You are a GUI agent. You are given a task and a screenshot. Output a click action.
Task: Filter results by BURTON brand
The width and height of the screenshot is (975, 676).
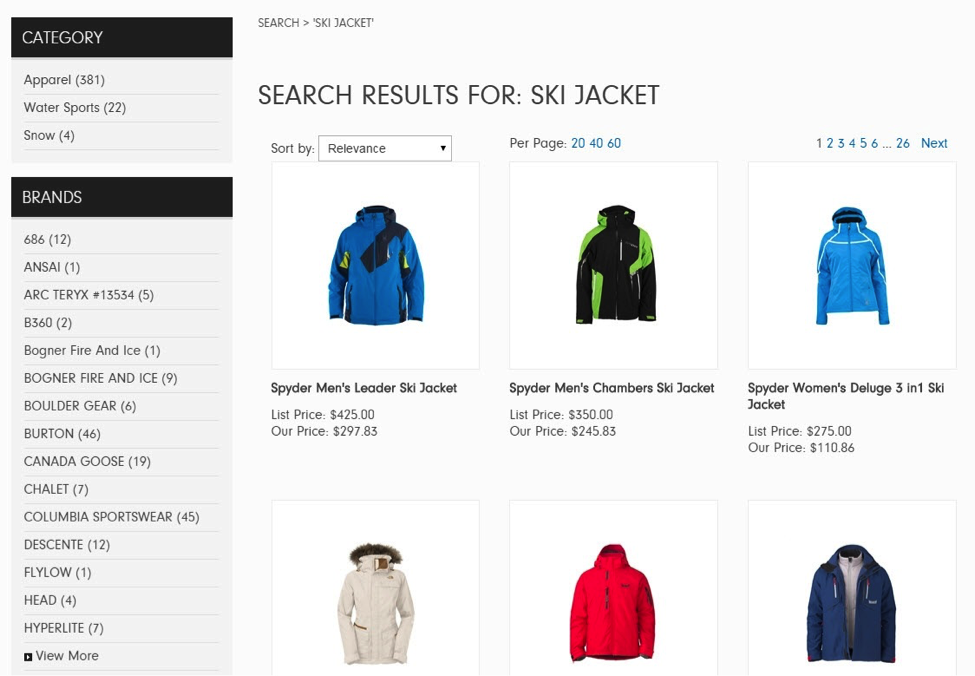tap(62, 434)
